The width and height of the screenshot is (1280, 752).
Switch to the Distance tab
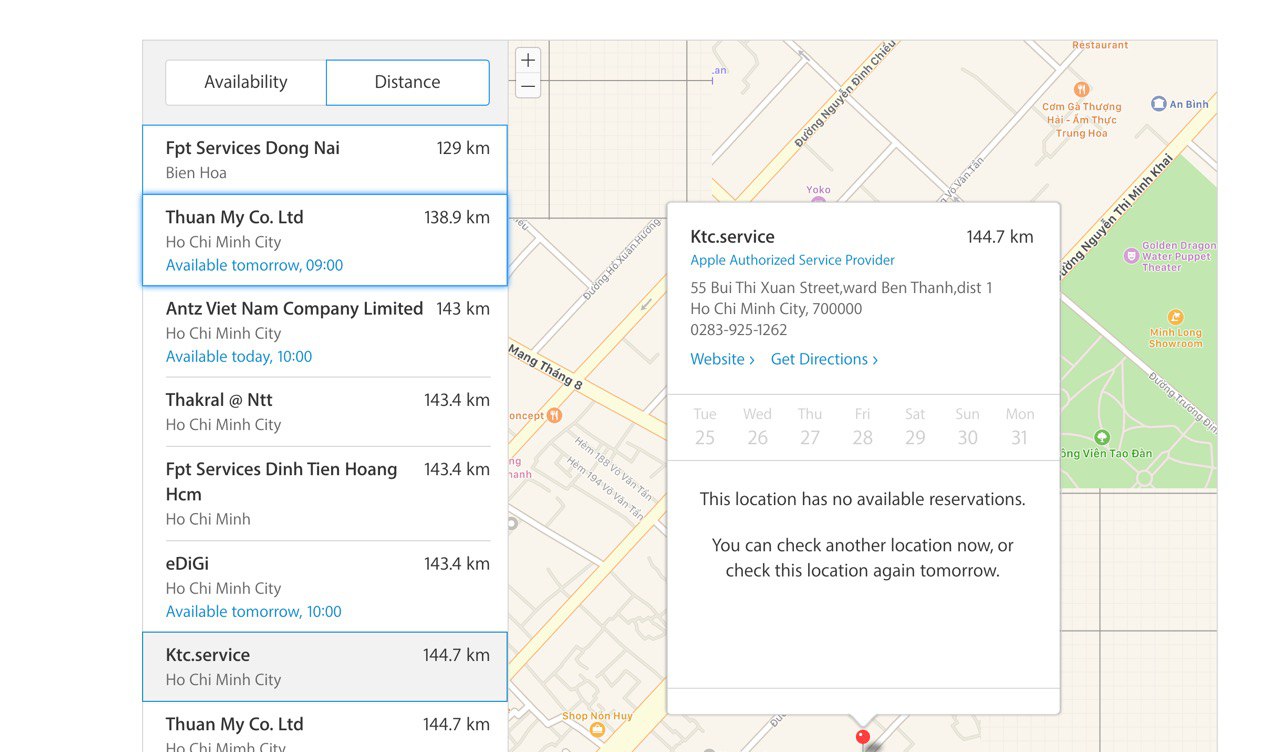click(407, 82)
